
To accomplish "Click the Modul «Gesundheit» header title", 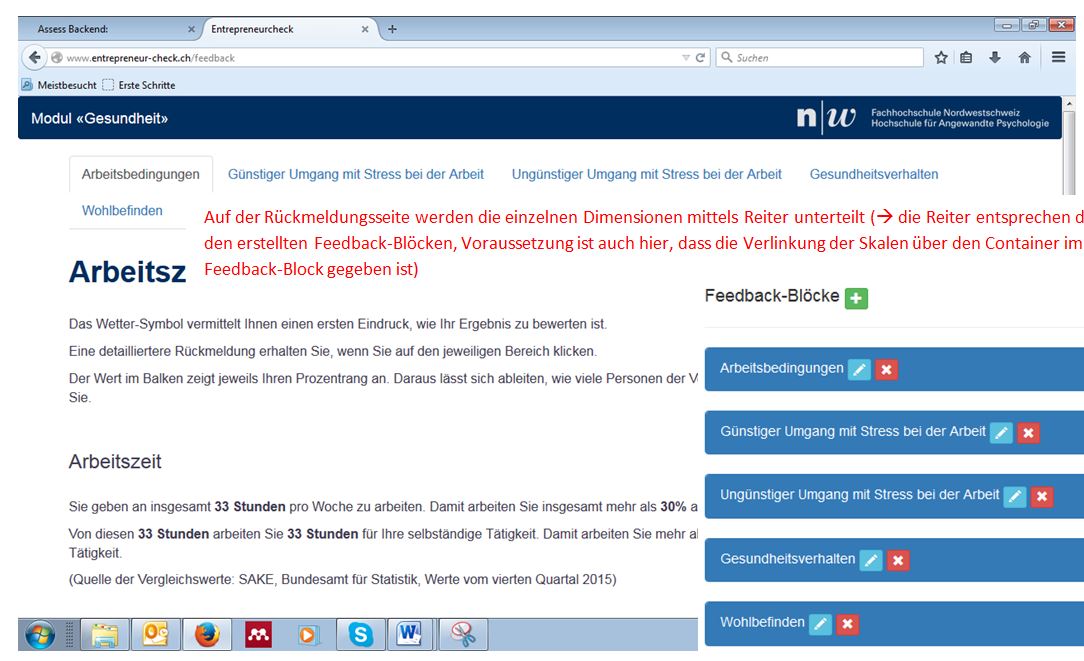I will pyautogui.click(x=100, y=118).
